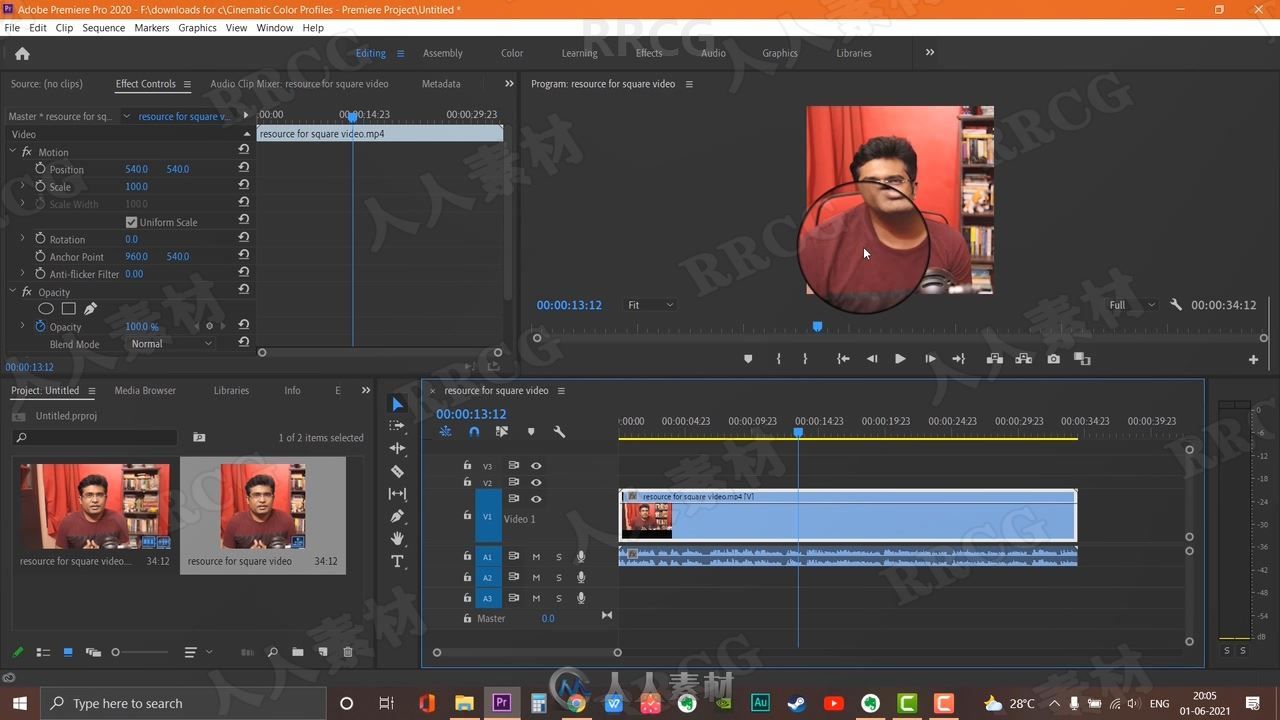Toggle animation stopwatch for Position

(x=40, y=168)
